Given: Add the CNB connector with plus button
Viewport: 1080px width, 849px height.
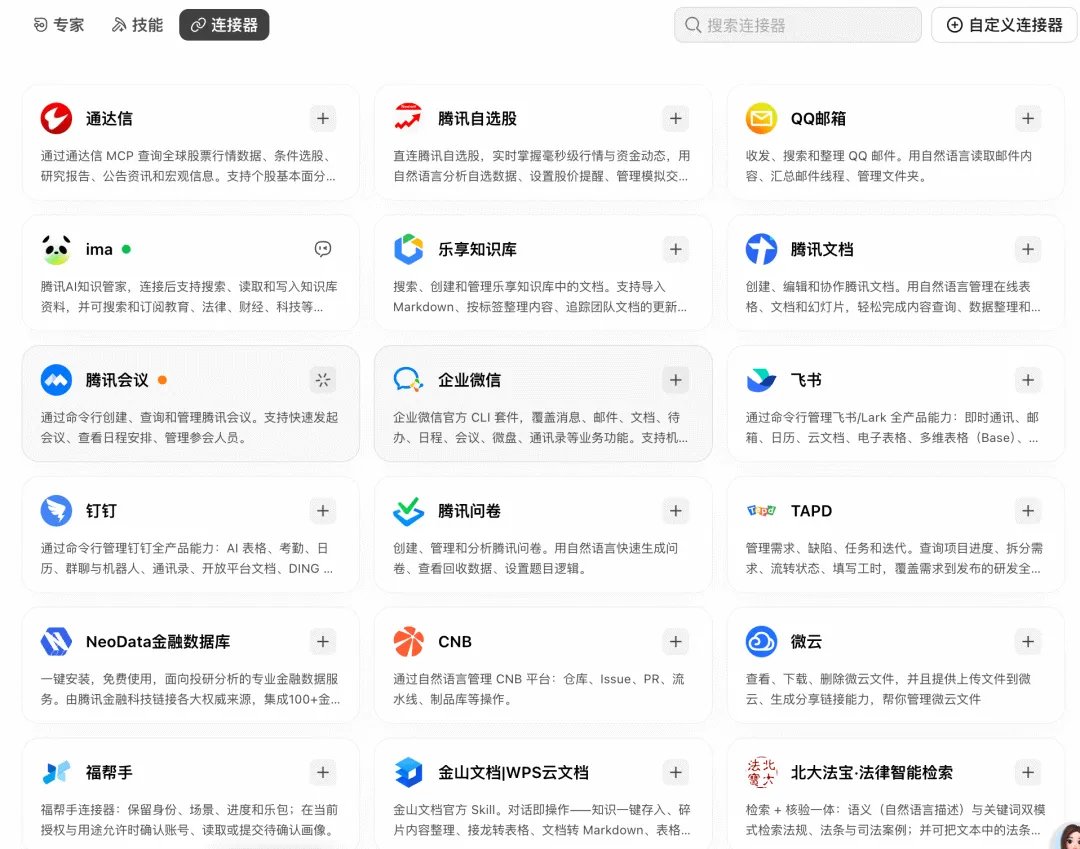Looking at the screenshot, I should click(675, 642).
